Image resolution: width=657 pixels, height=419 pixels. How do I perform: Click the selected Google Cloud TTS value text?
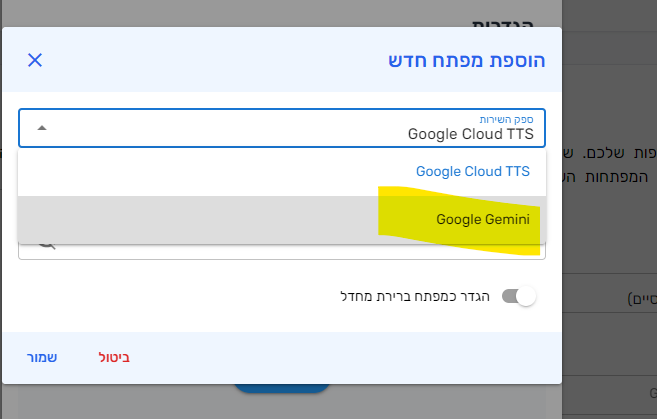471,134
